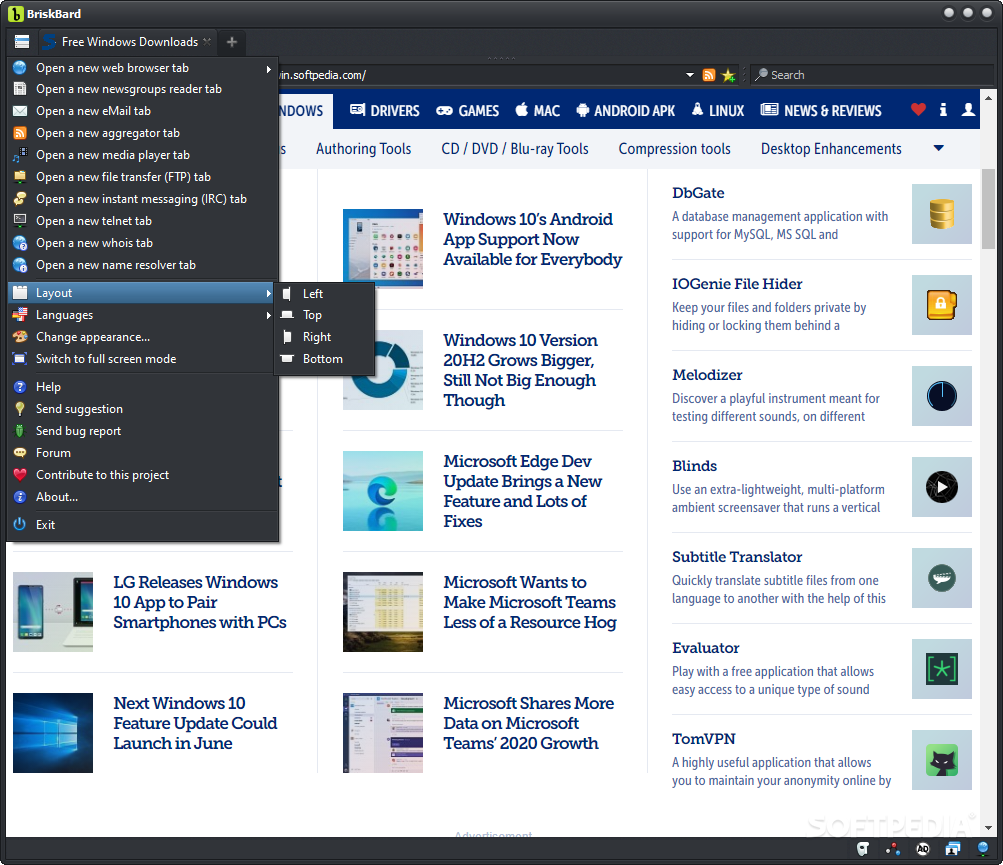The image size is (1003, 865).
Task: Click the page vertical scrollbar thumb
Action: coord(988,209)
